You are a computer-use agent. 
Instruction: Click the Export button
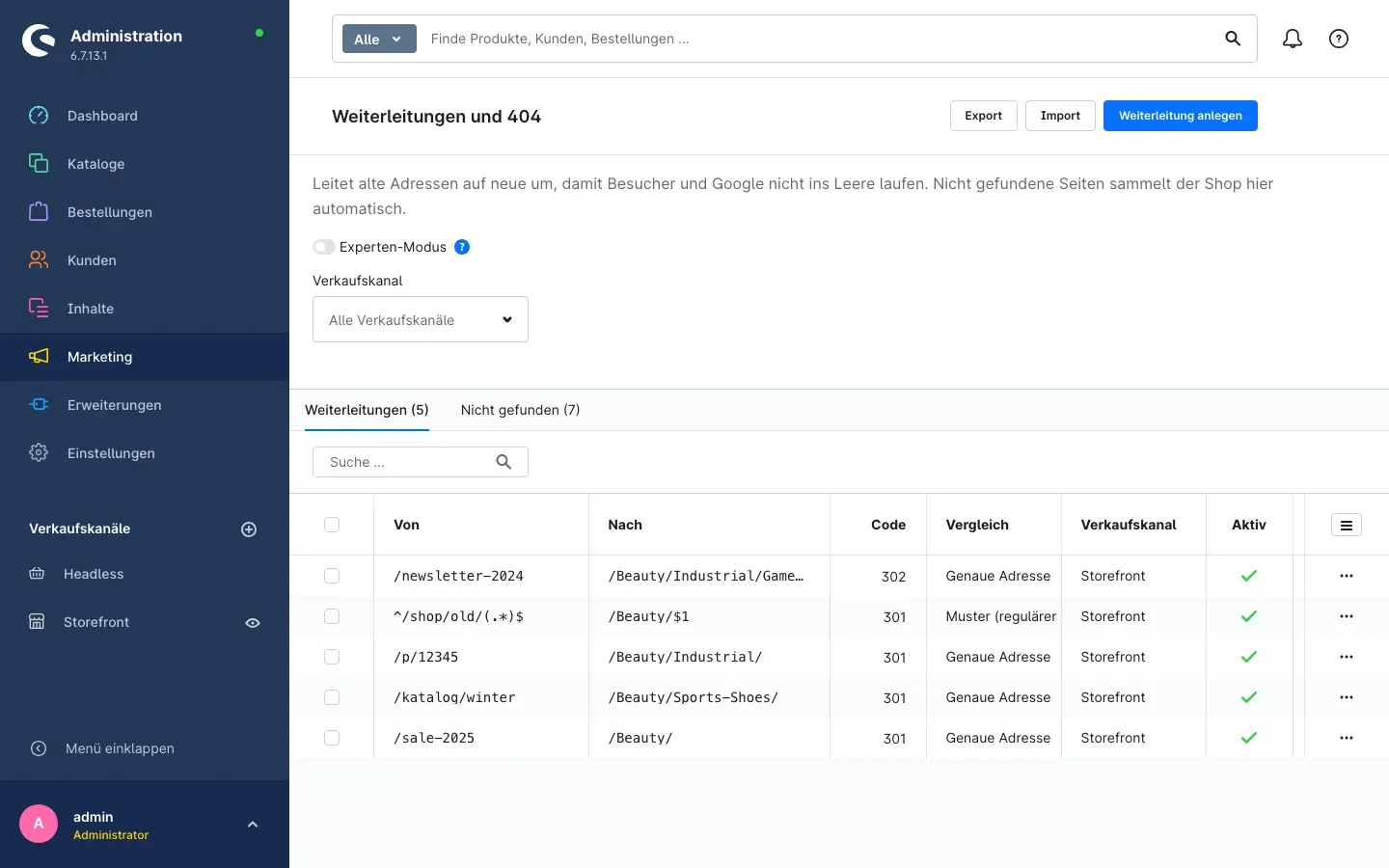coord(984,116)
